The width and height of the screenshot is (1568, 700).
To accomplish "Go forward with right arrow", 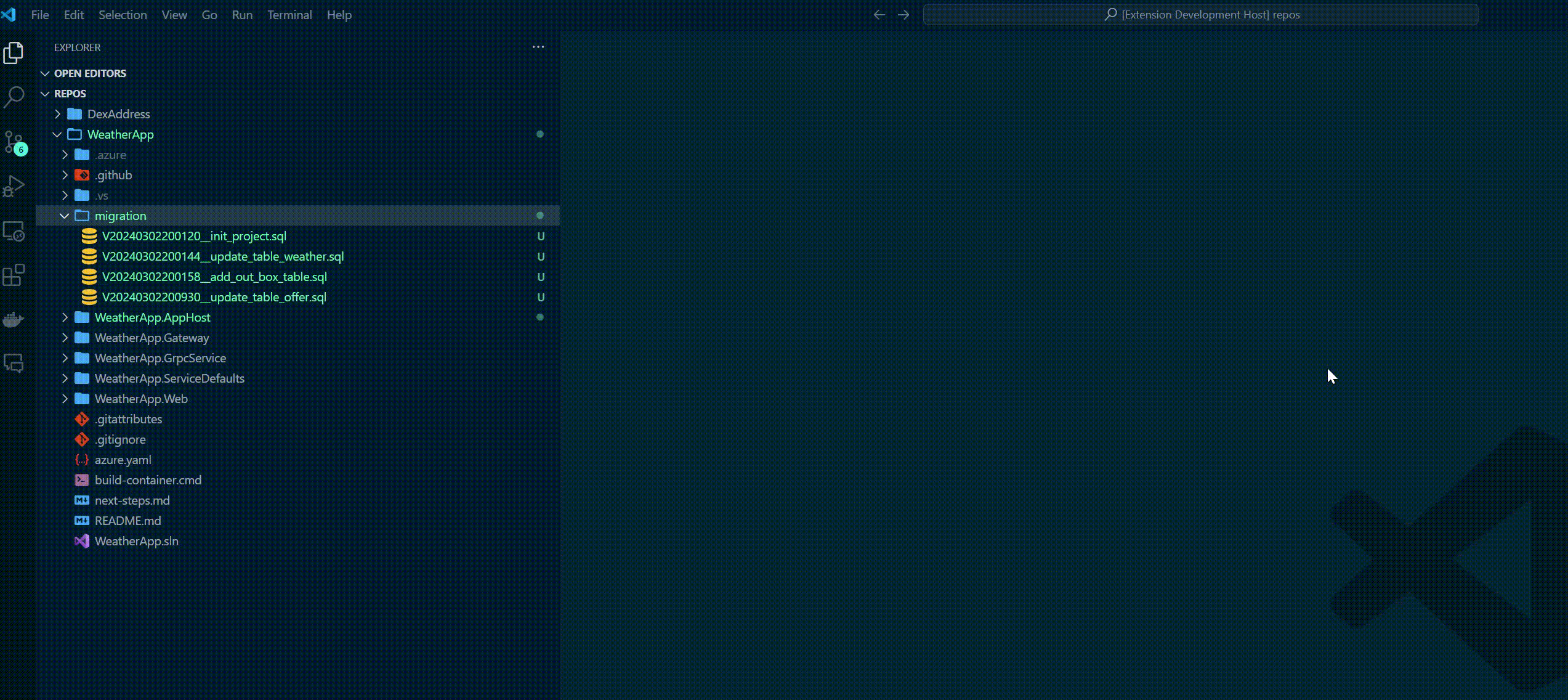I will click(x=903, y=15).
